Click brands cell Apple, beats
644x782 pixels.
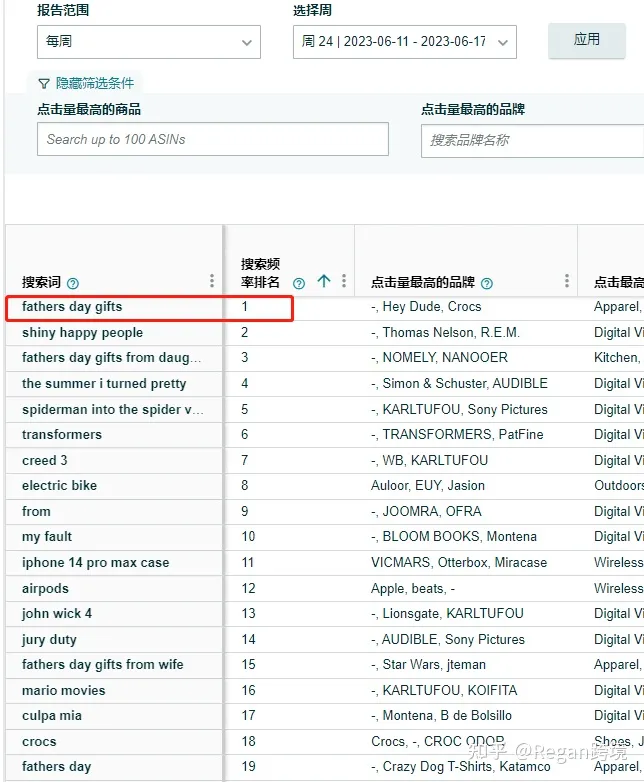pos(413,588)
